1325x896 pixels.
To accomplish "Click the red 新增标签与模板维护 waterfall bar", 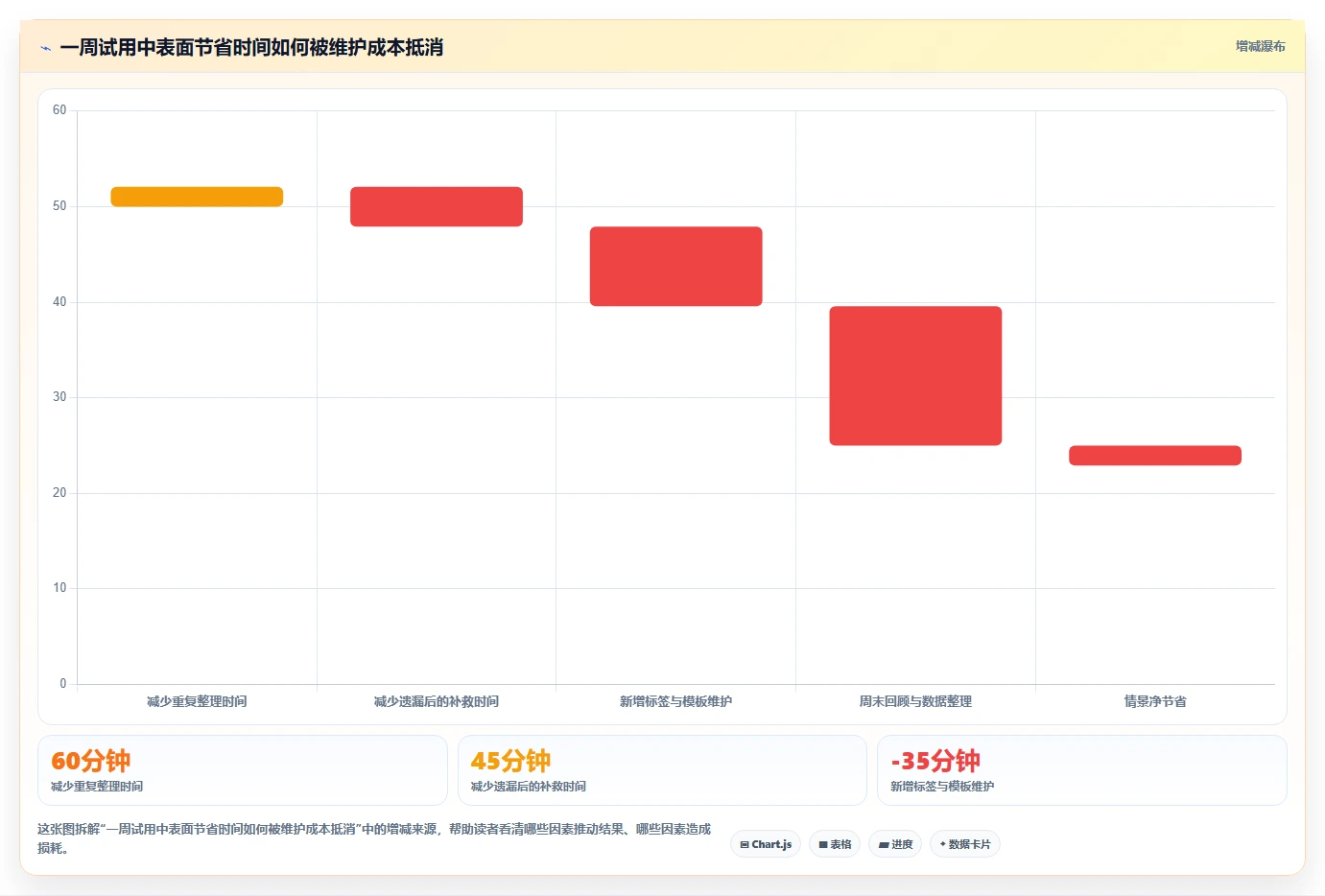I will tap(676, 267).
